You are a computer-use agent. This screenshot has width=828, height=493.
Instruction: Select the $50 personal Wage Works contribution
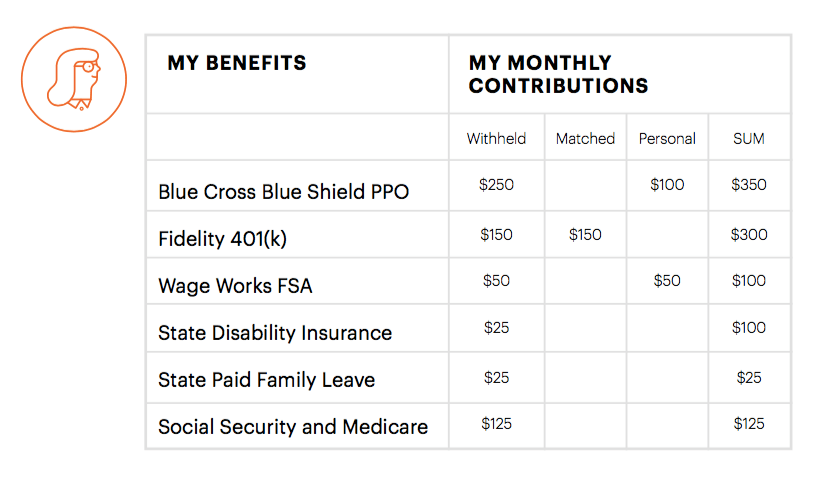pyautogui.click(x=667, y=281)
